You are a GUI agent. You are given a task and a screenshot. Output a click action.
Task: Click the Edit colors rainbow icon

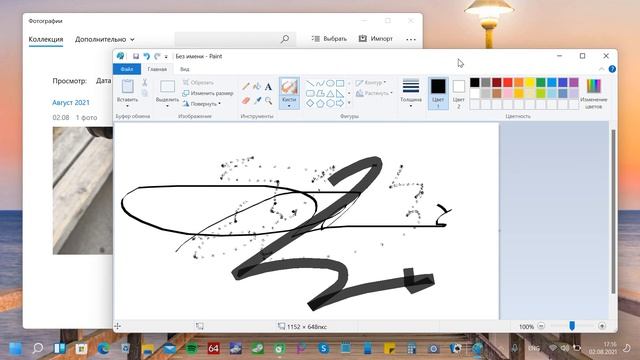point(593,86)
